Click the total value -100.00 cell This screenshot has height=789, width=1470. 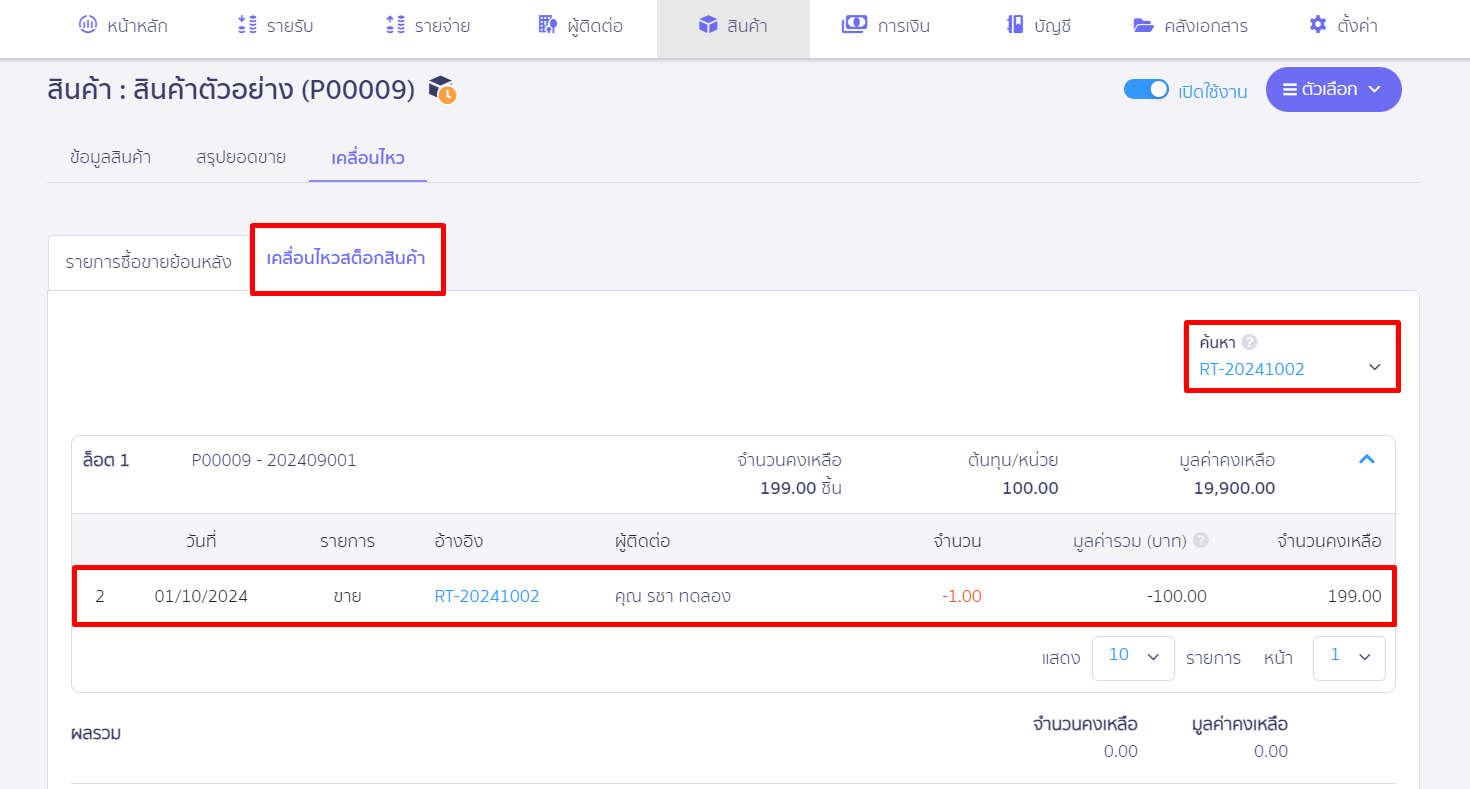(1176, 596)
